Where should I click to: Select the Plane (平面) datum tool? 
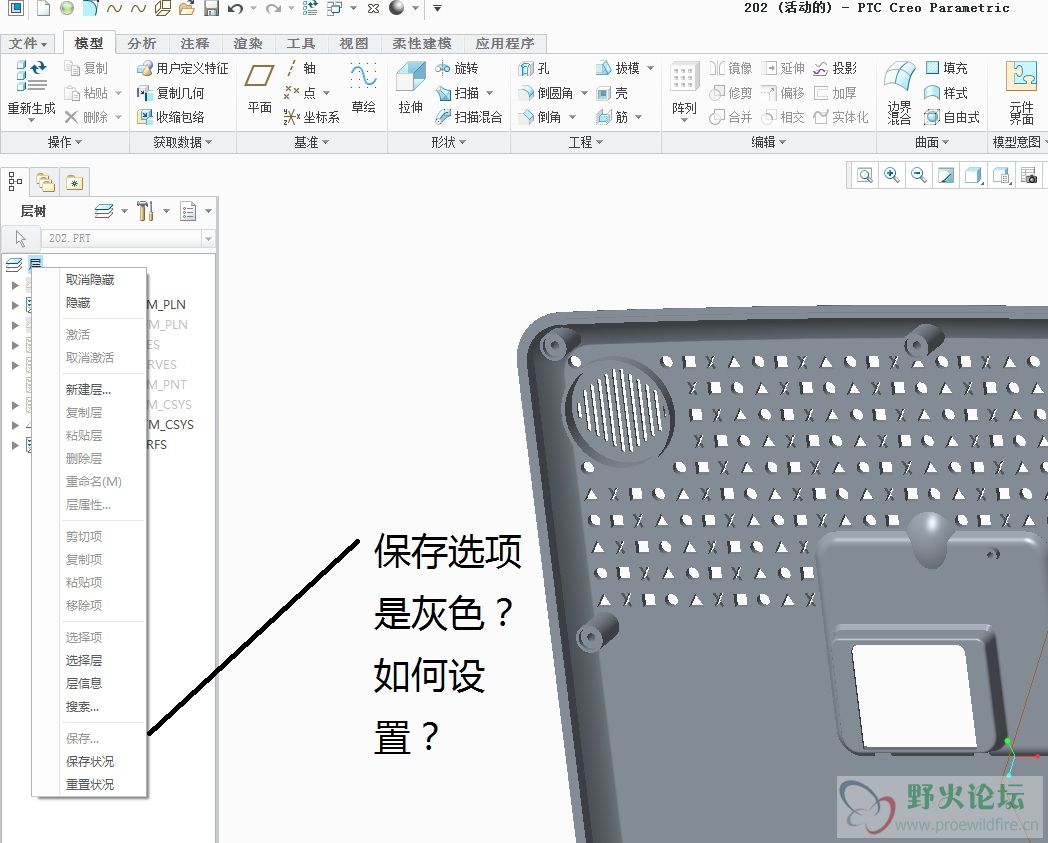tap(259, 88)
